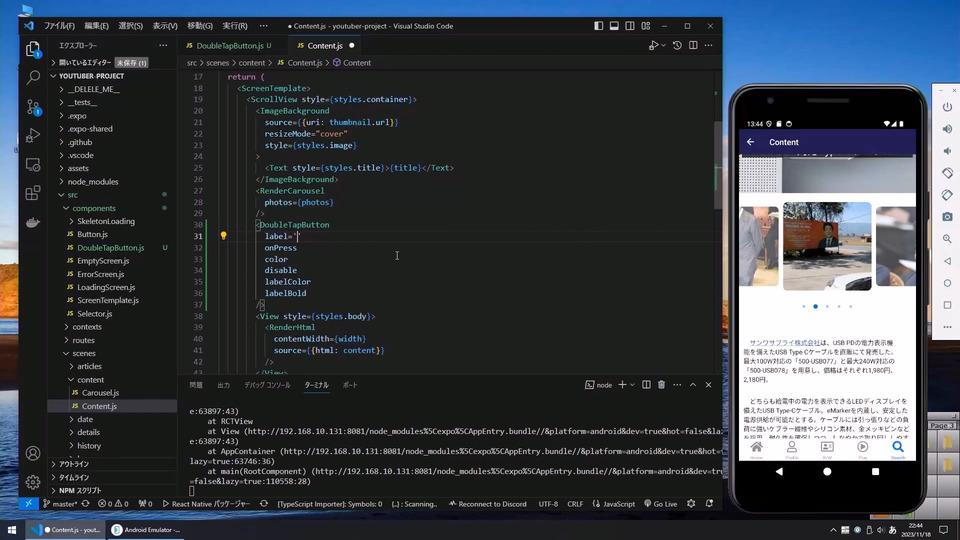The height and width of the screenshot is (540, 960).
Task: Open 表示(V) menu
Action: [165, 26]
